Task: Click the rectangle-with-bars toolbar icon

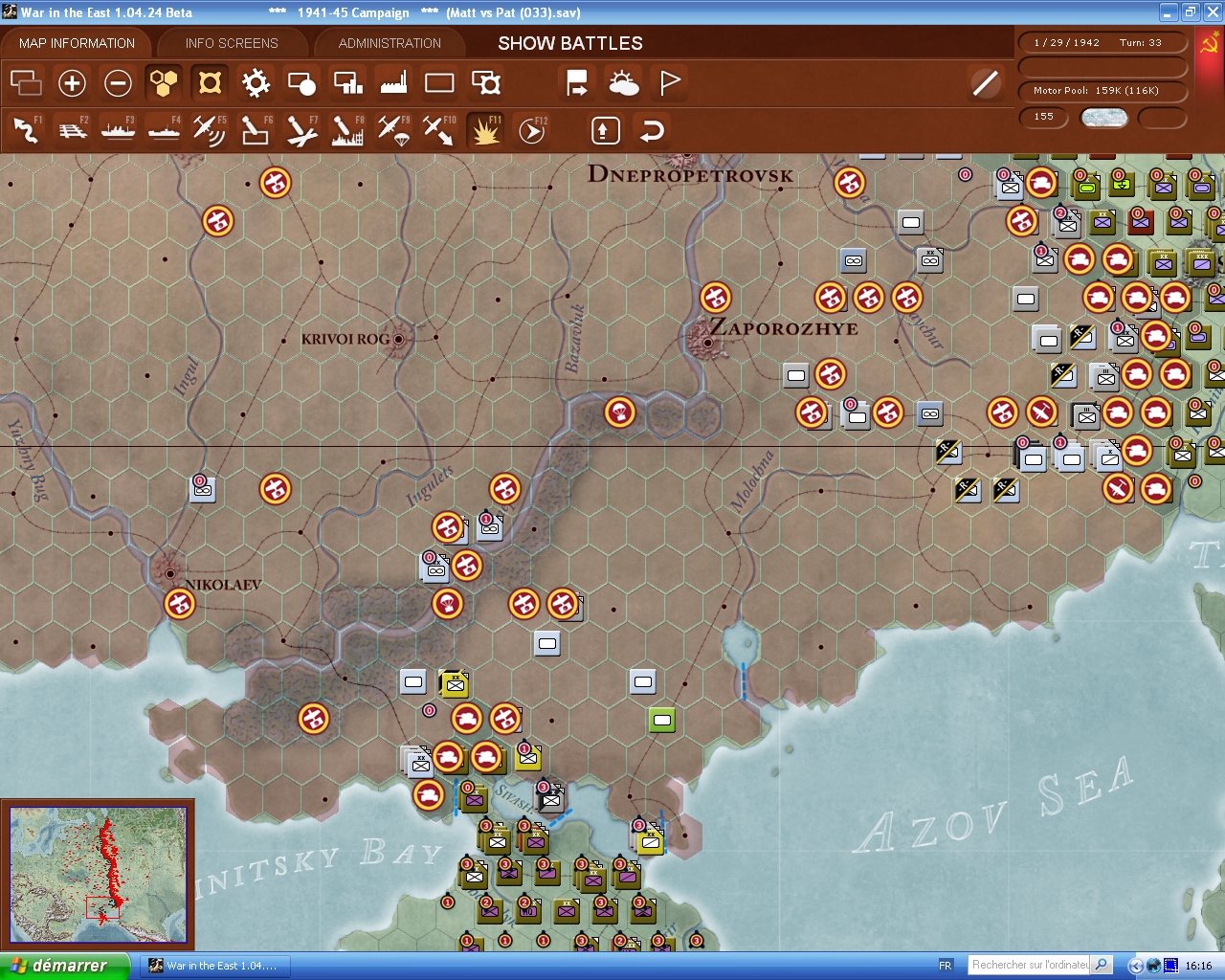Action: (x=347, y=83)
